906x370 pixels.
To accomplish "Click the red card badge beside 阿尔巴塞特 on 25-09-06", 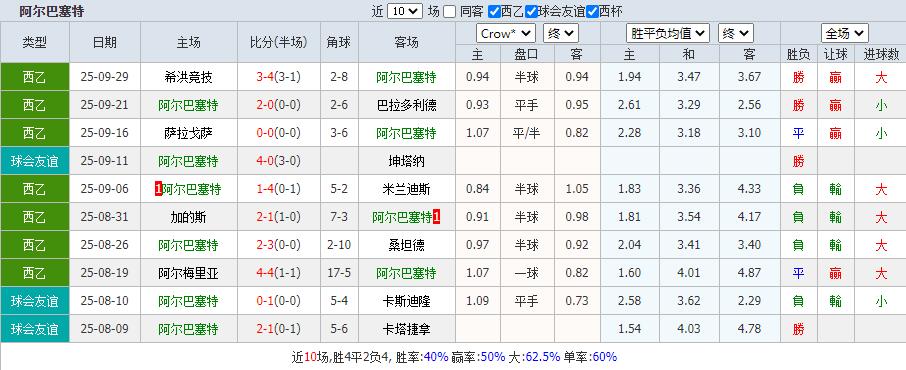I will point(158,189).
